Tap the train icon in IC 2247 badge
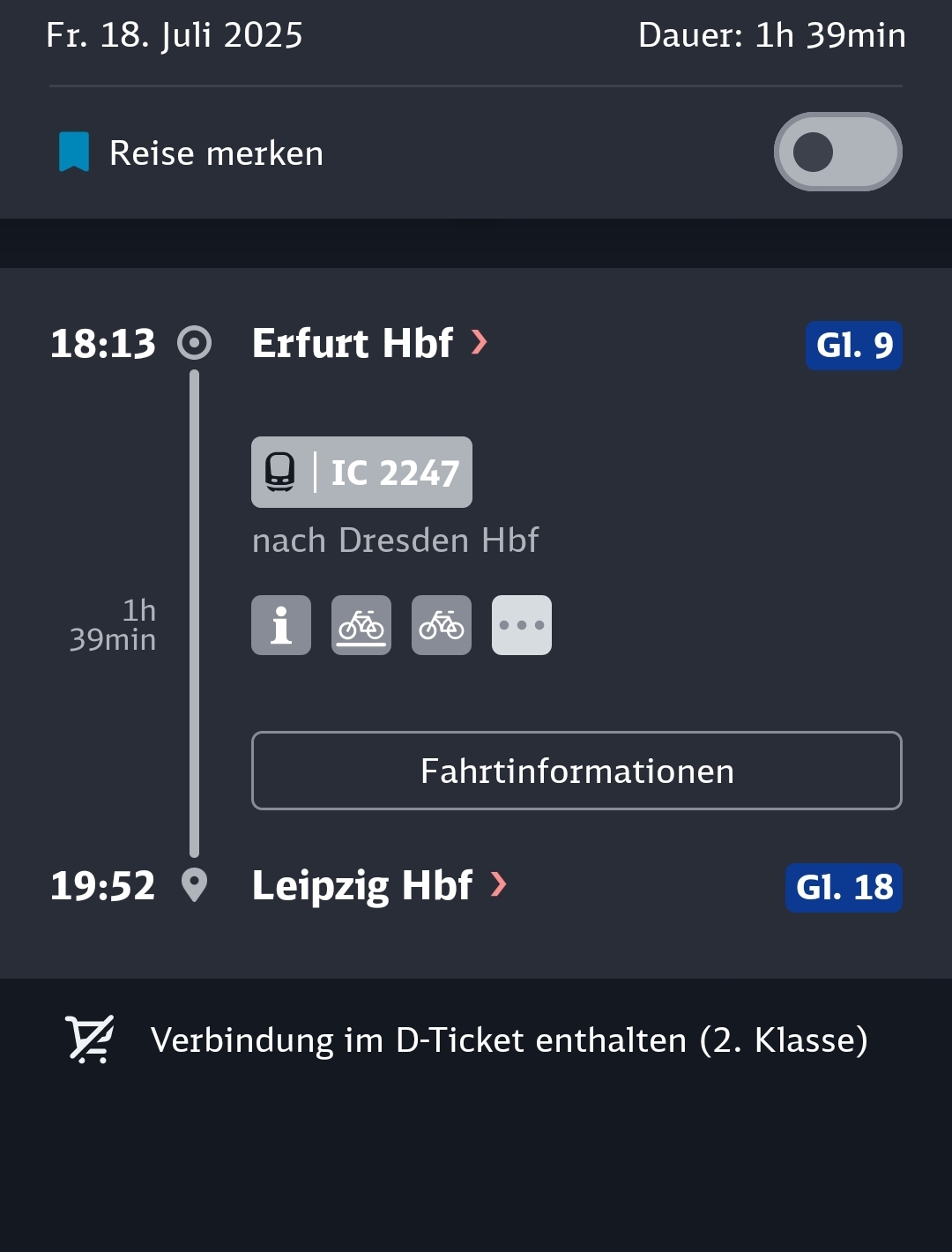 280,472
